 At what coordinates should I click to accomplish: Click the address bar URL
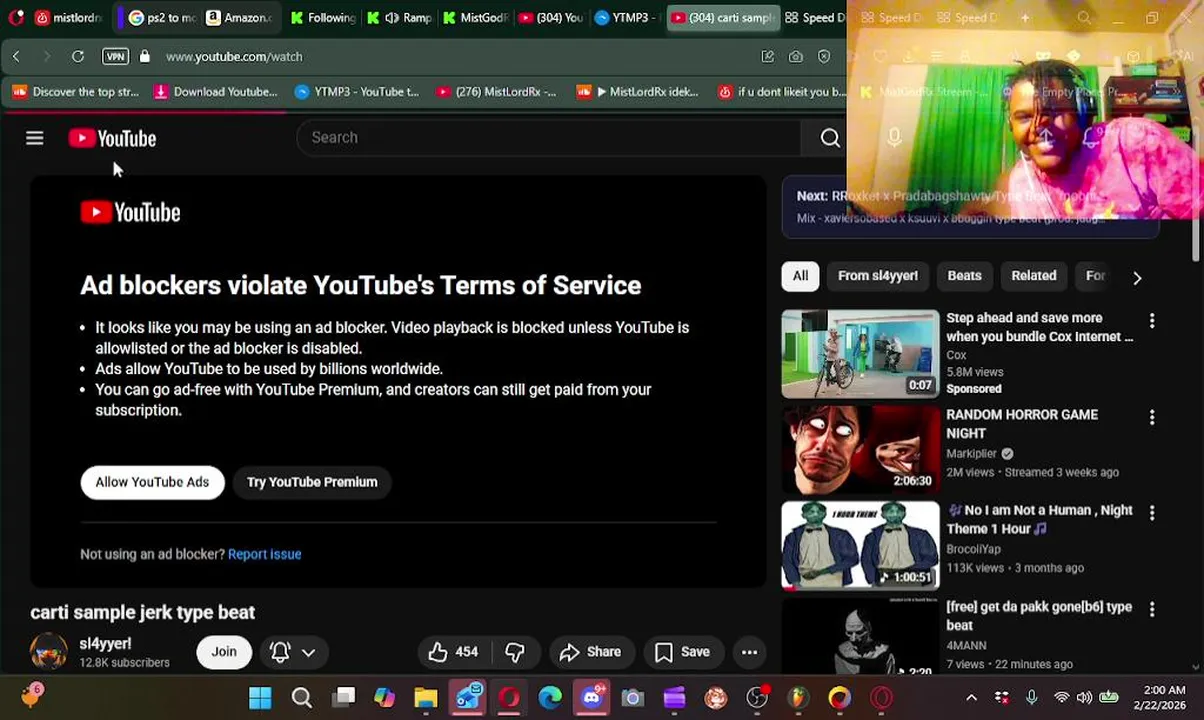click(234, 57)
